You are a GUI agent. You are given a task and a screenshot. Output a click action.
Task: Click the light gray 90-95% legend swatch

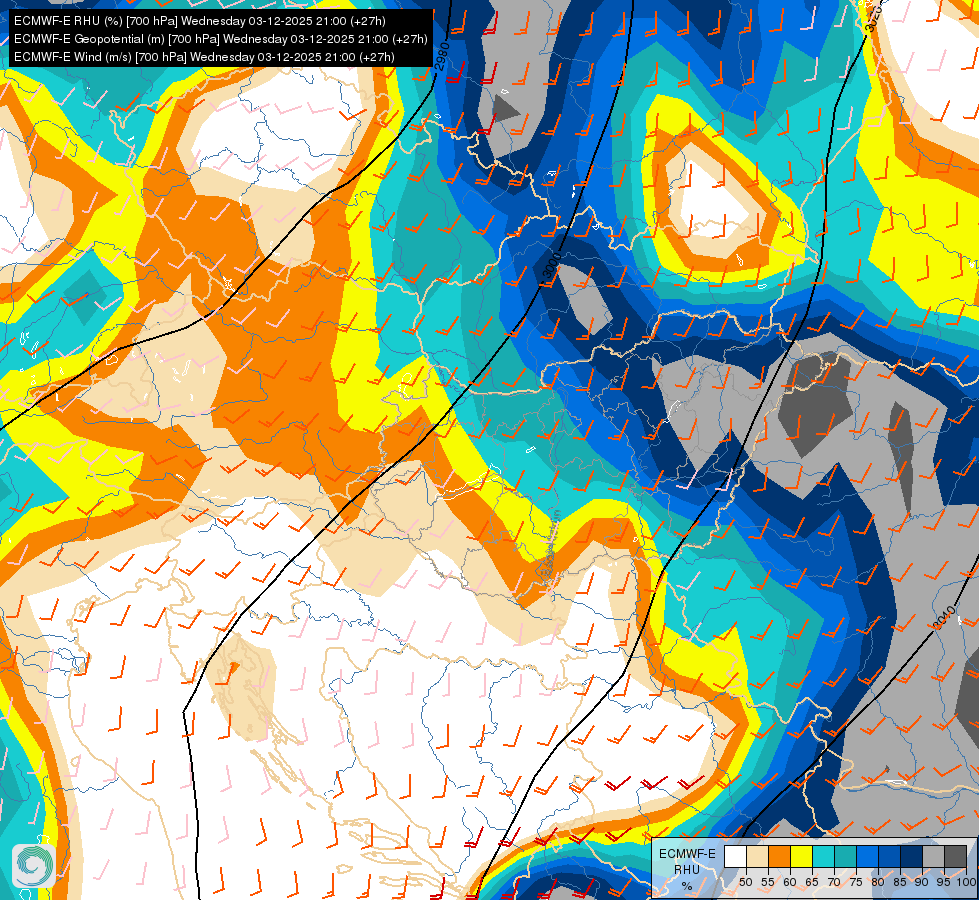[933, 856]
